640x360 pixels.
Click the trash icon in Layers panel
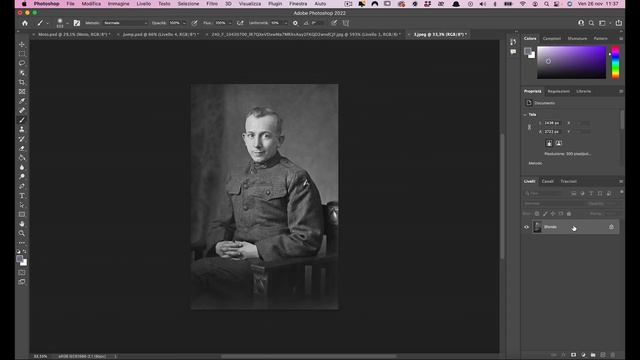point(613,355)
